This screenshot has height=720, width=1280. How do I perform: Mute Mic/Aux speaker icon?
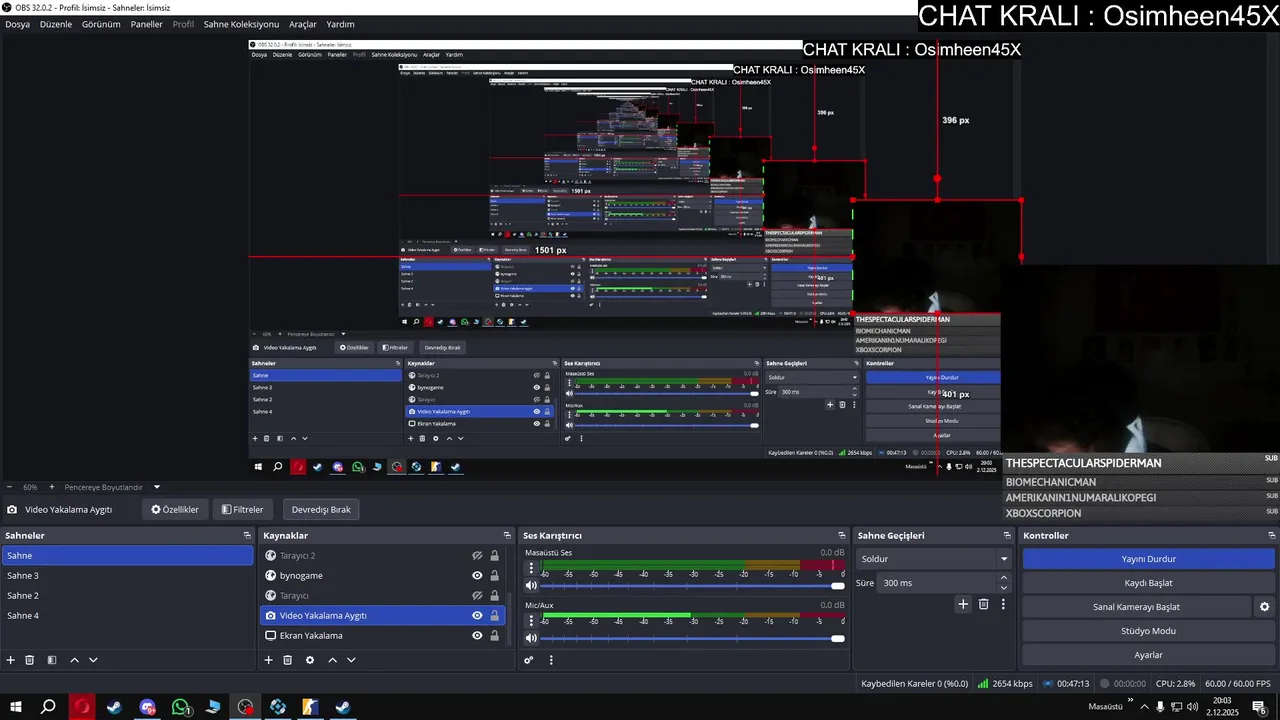(531, 638)
